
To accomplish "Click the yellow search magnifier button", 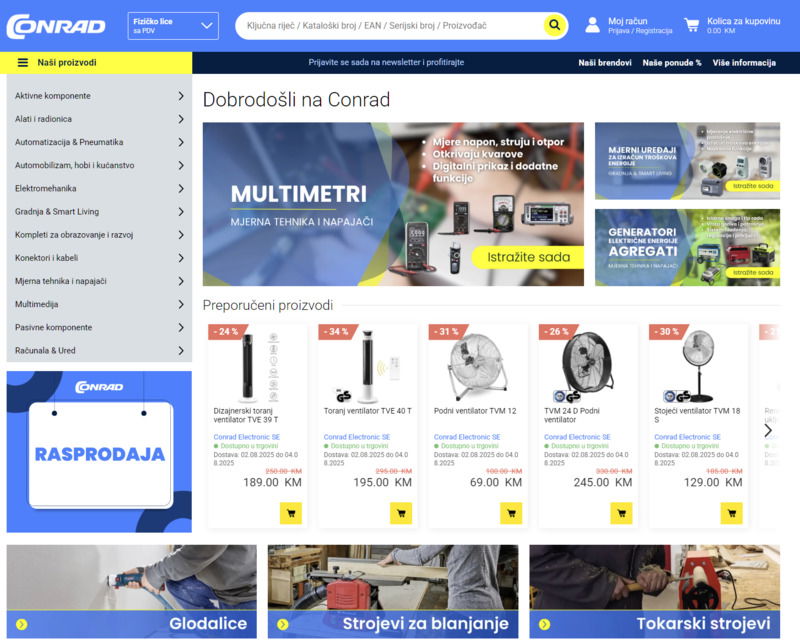I will (x=554, y=25).
